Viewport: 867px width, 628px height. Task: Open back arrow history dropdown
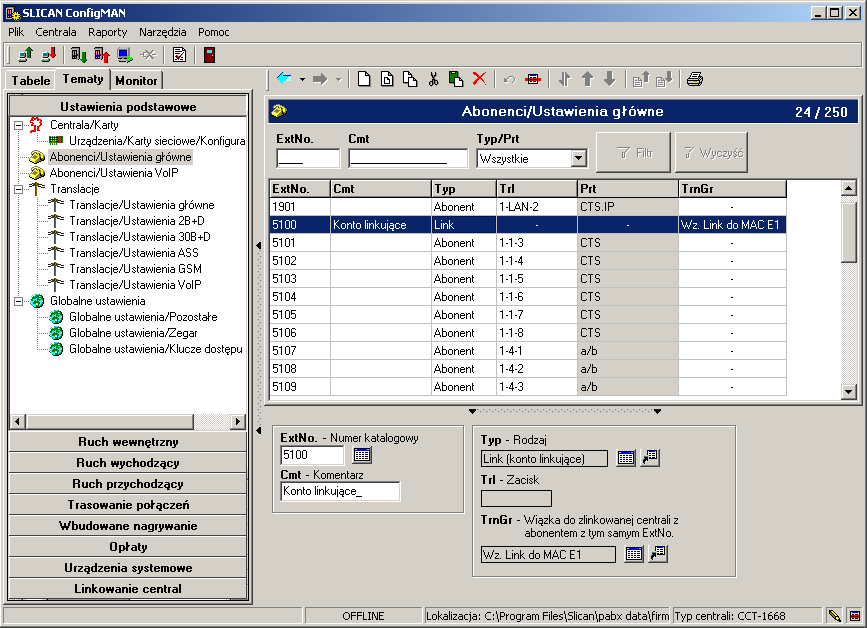302,79
